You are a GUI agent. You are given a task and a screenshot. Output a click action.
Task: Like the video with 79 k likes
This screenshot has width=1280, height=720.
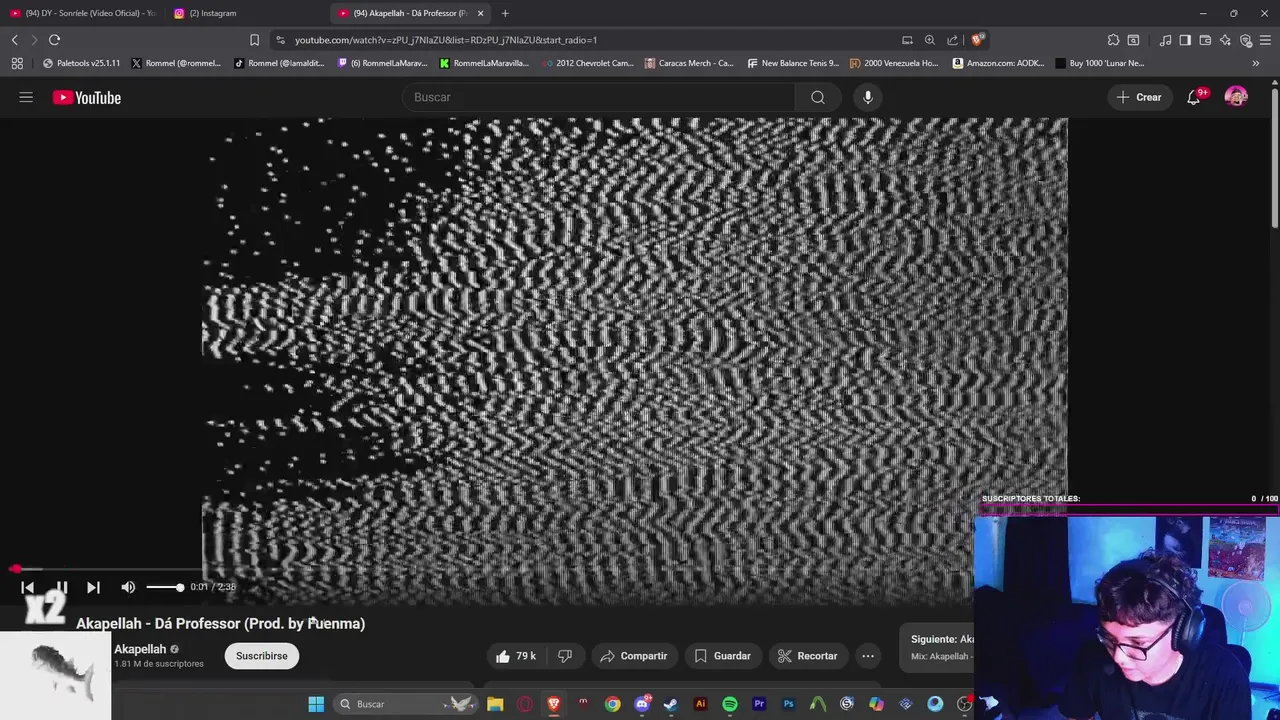point(516,656)
